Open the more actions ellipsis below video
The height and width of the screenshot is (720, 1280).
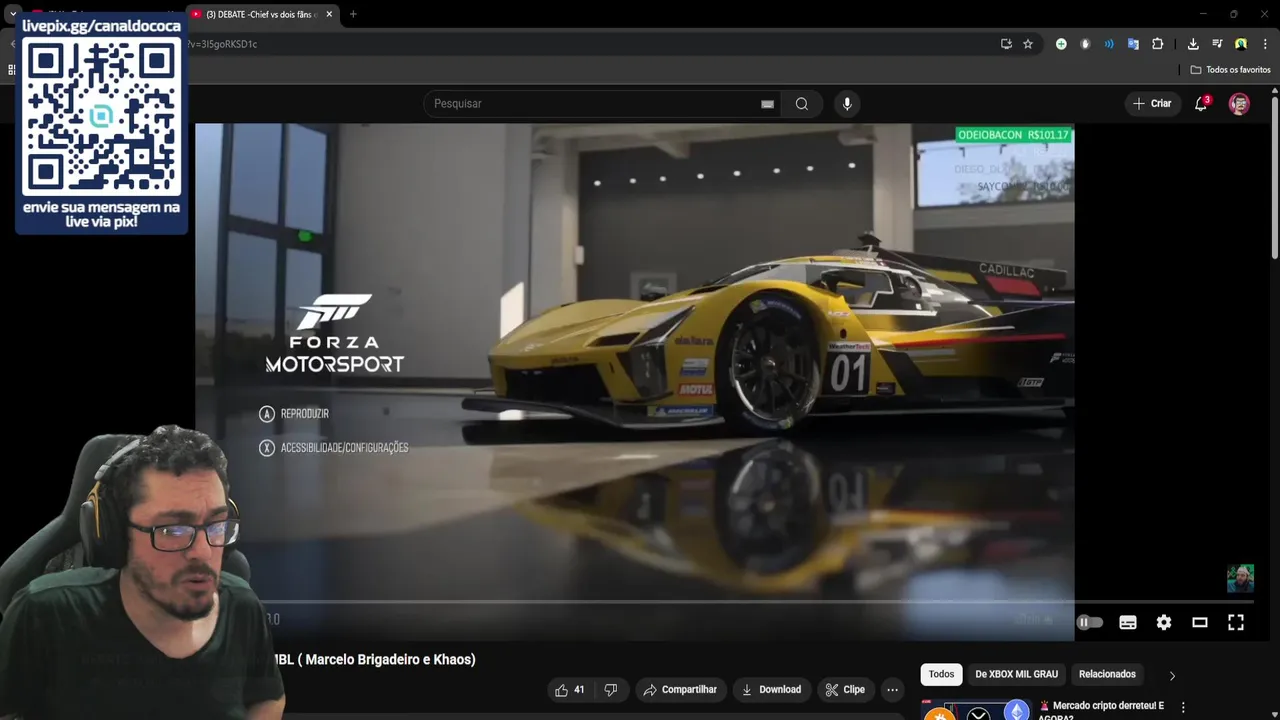click(892, 690)
